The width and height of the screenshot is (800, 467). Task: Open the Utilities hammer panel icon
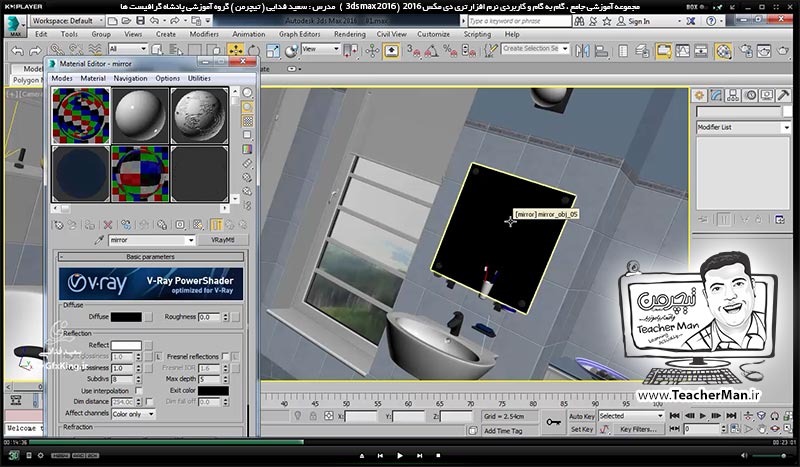(783, 95)
